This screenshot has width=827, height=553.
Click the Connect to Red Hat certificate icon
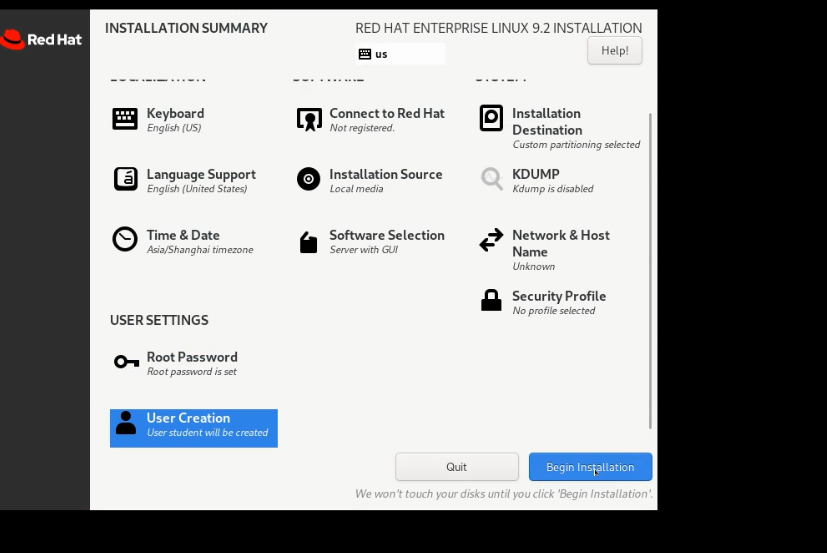click(309, 119)
